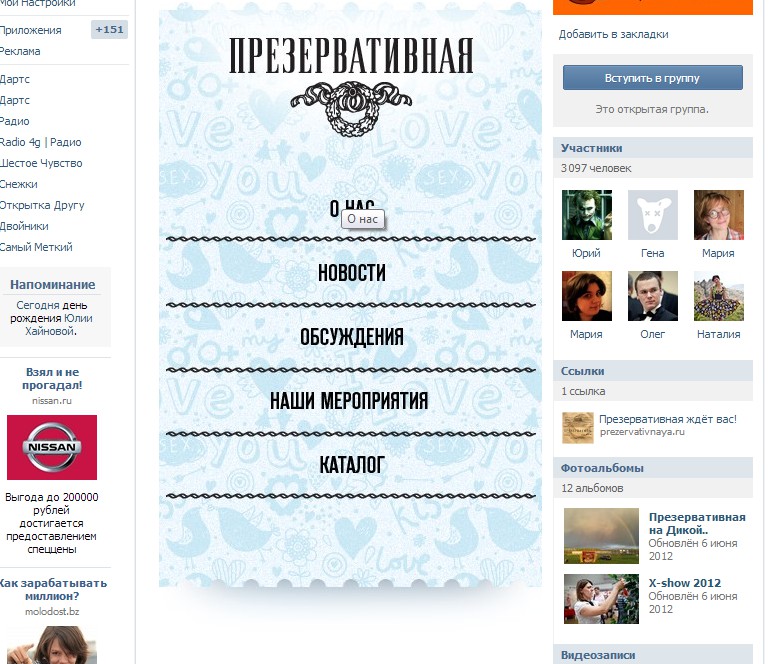Click Добавить в закладки link
Image resolution: width=778 pixels, height=664 pixels.
(x=613, y=34)
